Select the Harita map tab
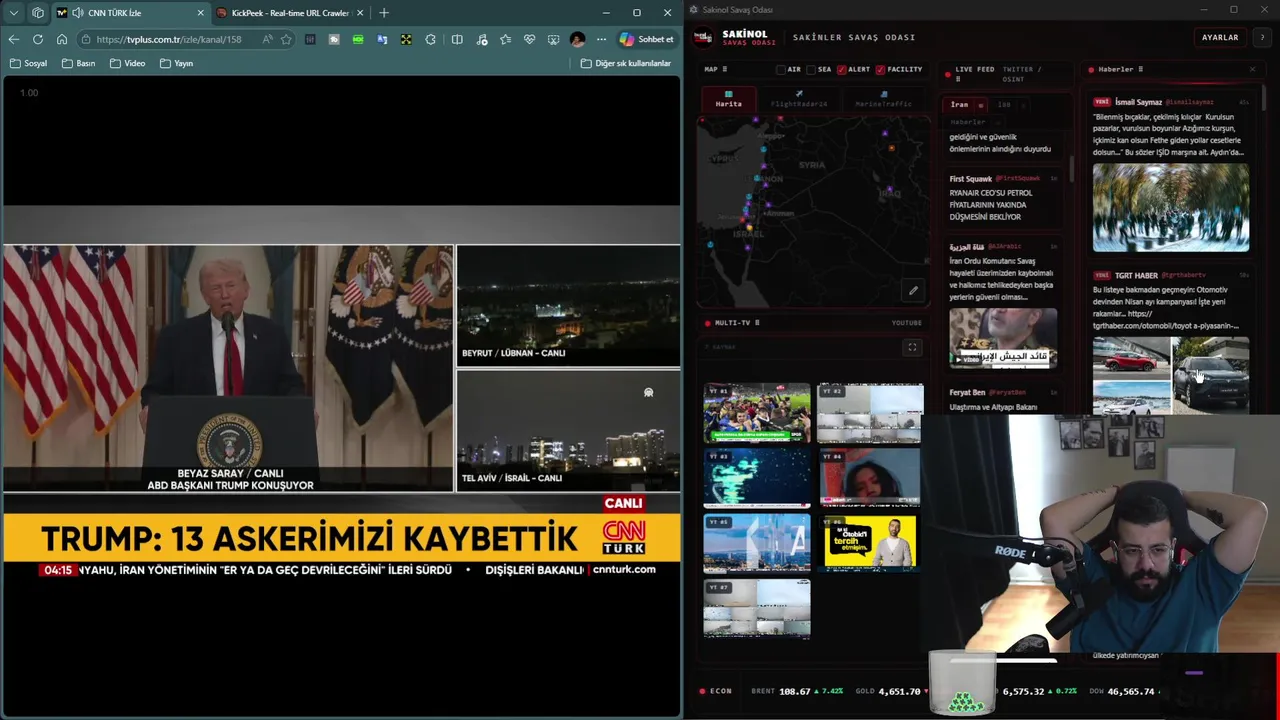The height and width of the screenshot is (720, 1280). pyautogui.click(x=728, y=99)
